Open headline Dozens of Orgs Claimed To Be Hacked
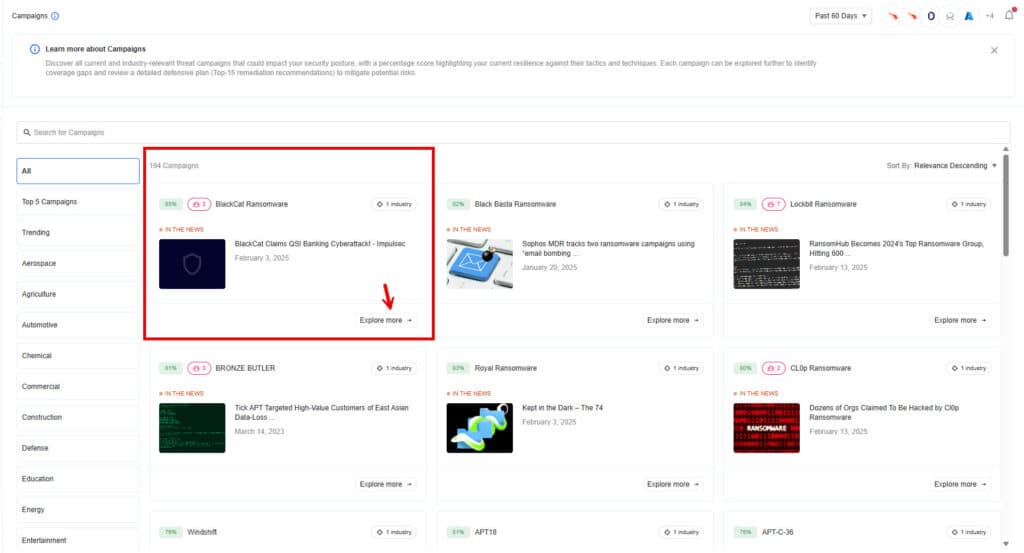This screenshot has height=553, width=1024. pos(884,412)
